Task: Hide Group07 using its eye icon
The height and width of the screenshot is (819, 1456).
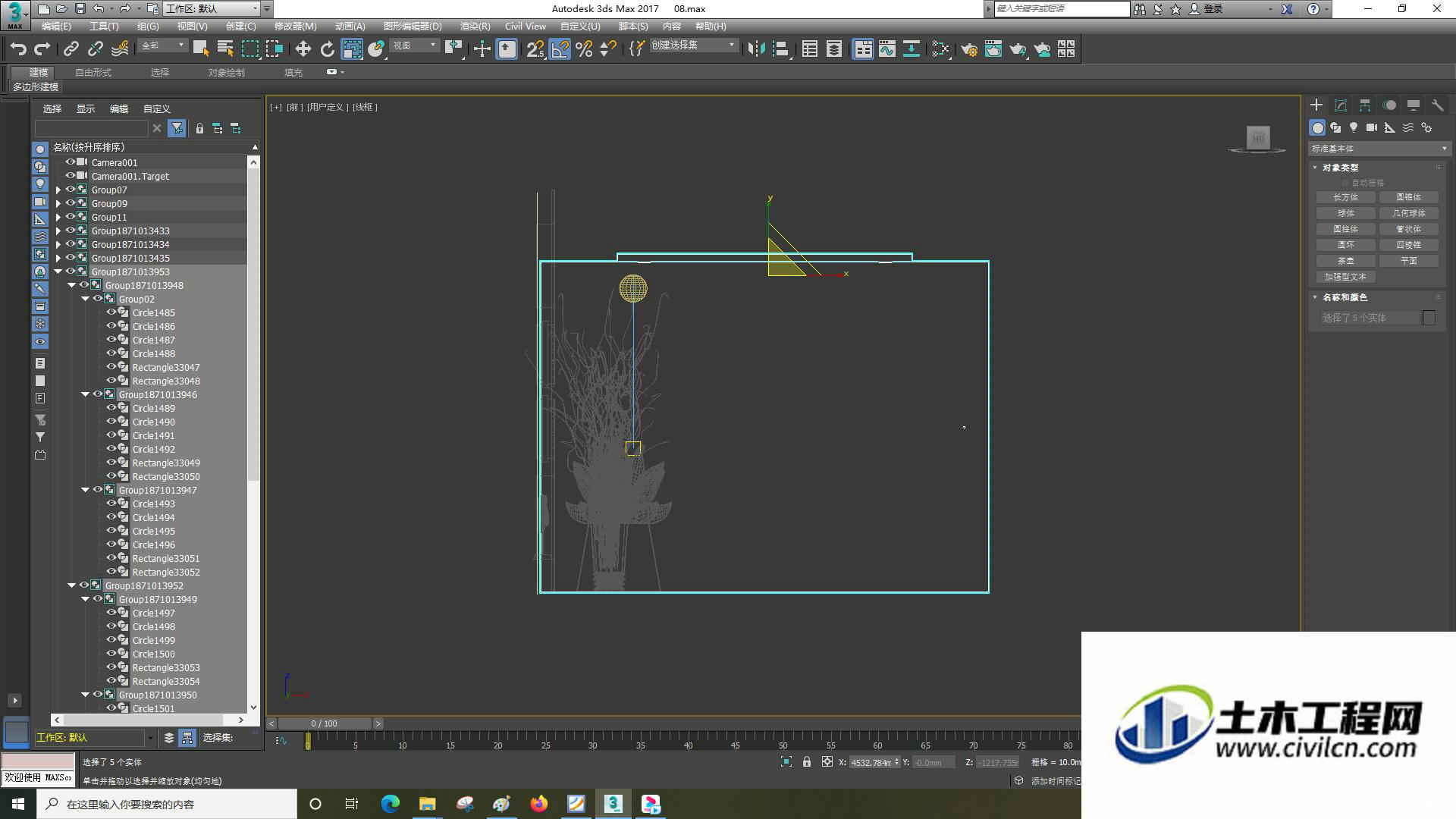Action: (71, 190)
